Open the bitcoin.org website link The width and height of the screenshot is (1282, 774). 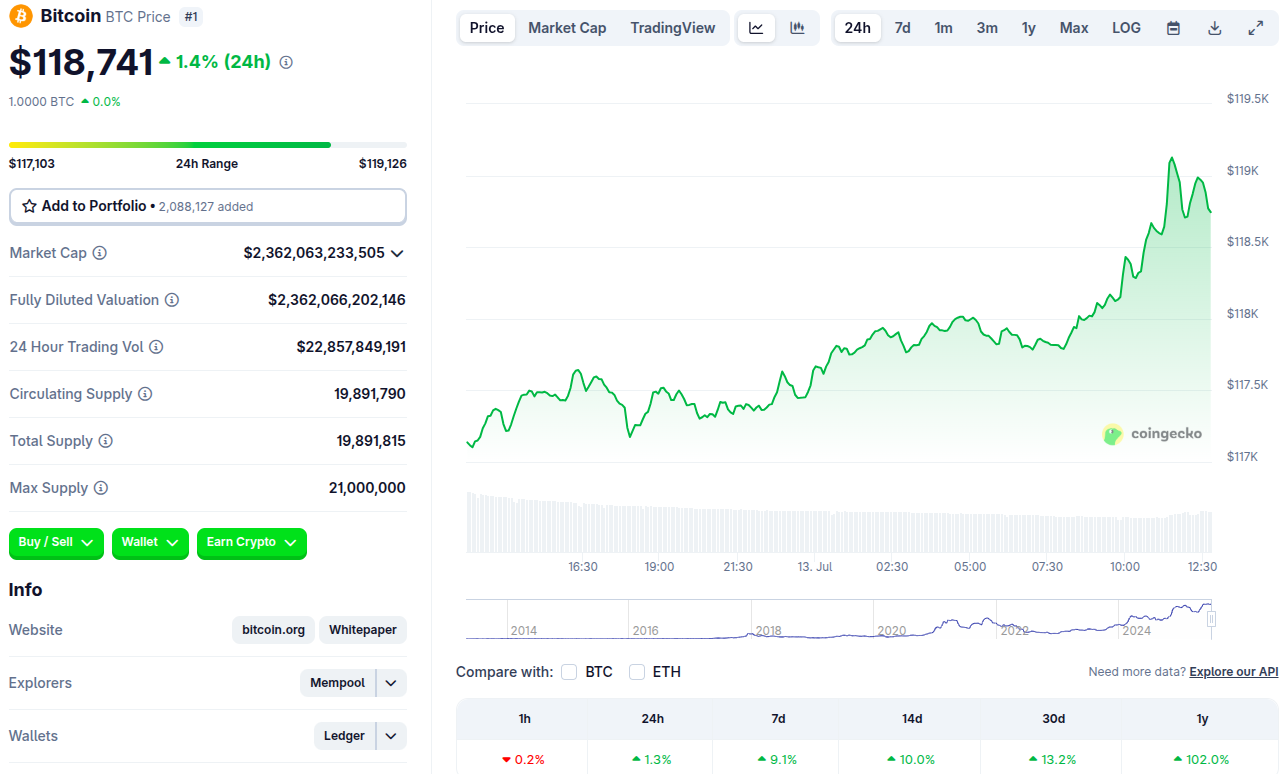273,630
